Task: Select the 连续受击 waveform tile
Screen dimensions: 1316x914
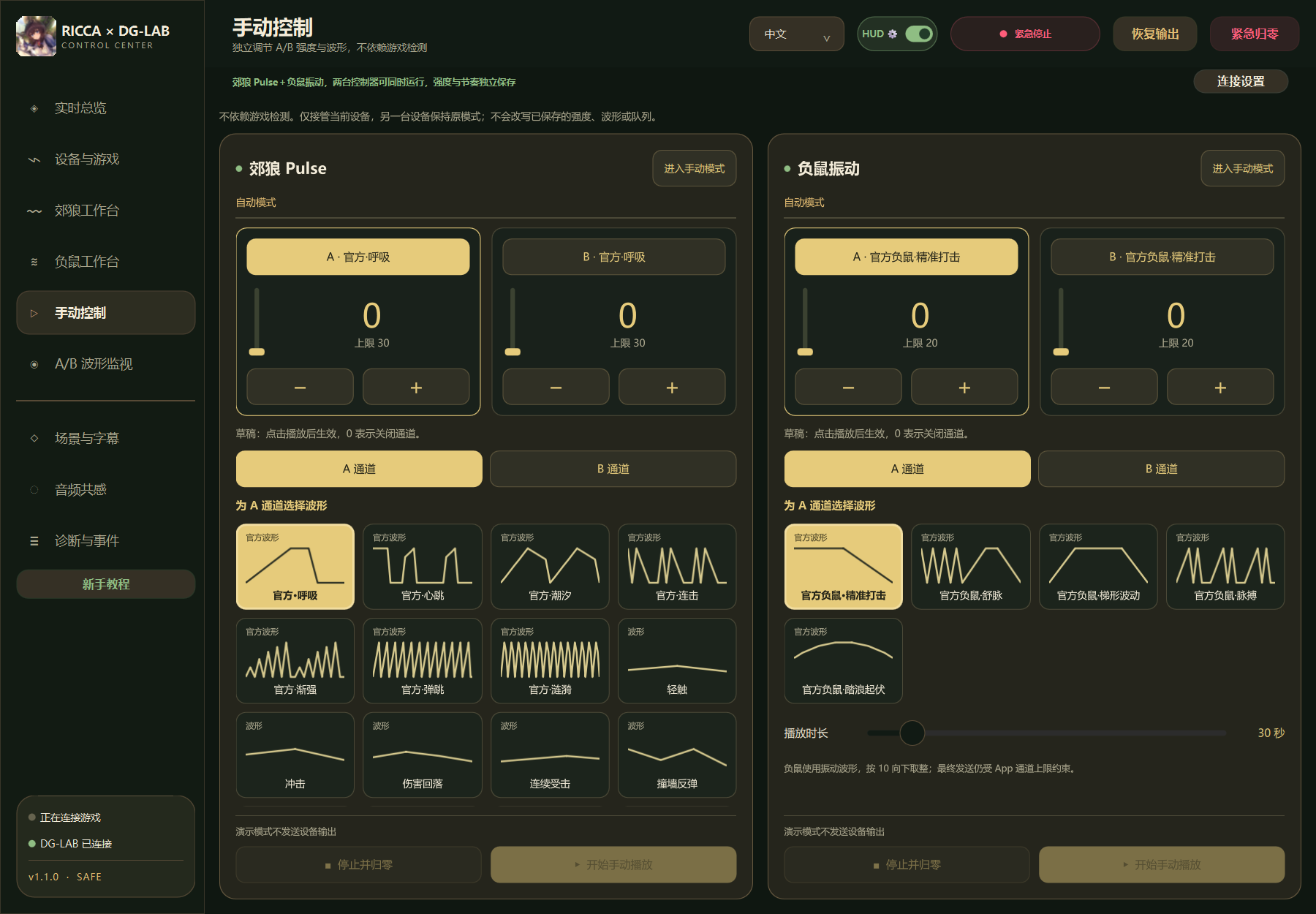Action: (x=550, y=755)
